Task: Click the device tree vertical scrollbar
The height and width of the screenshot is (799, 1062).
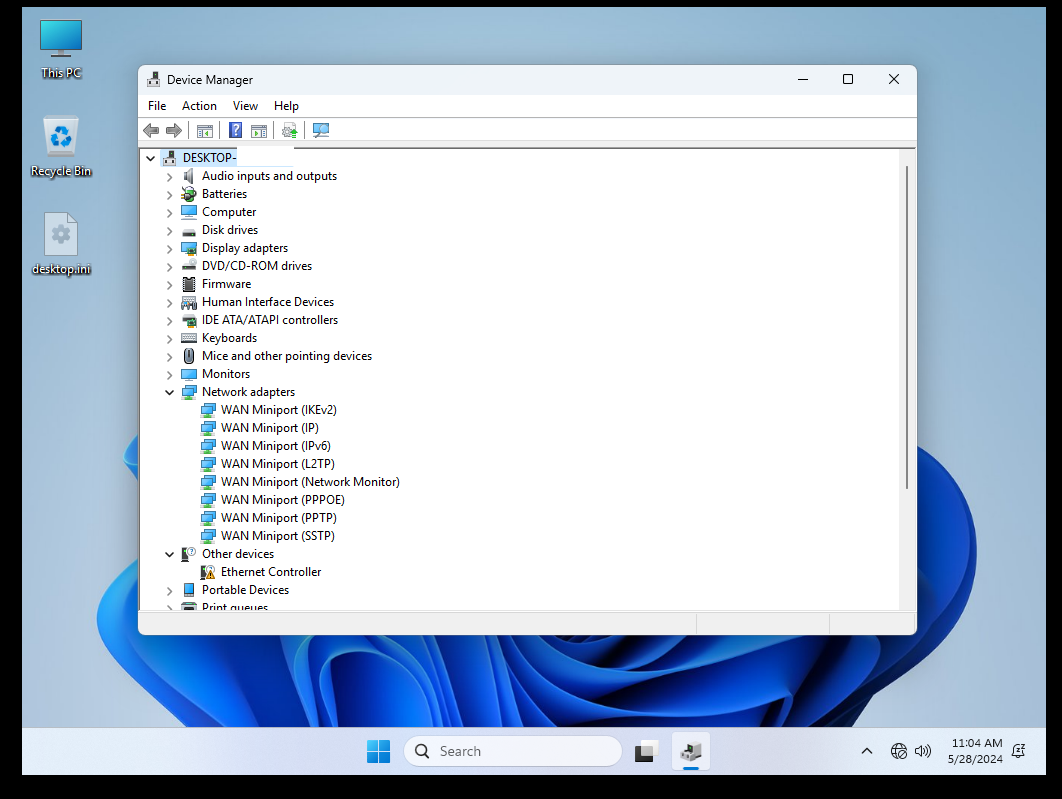Action: [907, 327]
